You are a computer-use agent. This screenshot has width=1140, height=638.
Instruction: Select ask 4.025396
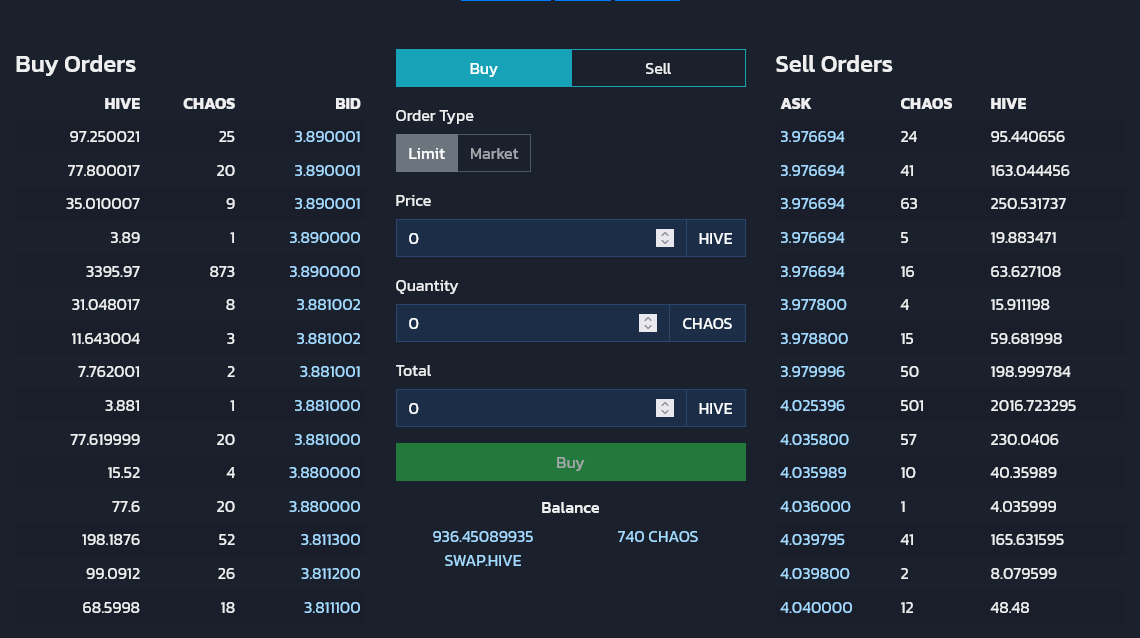812,405
